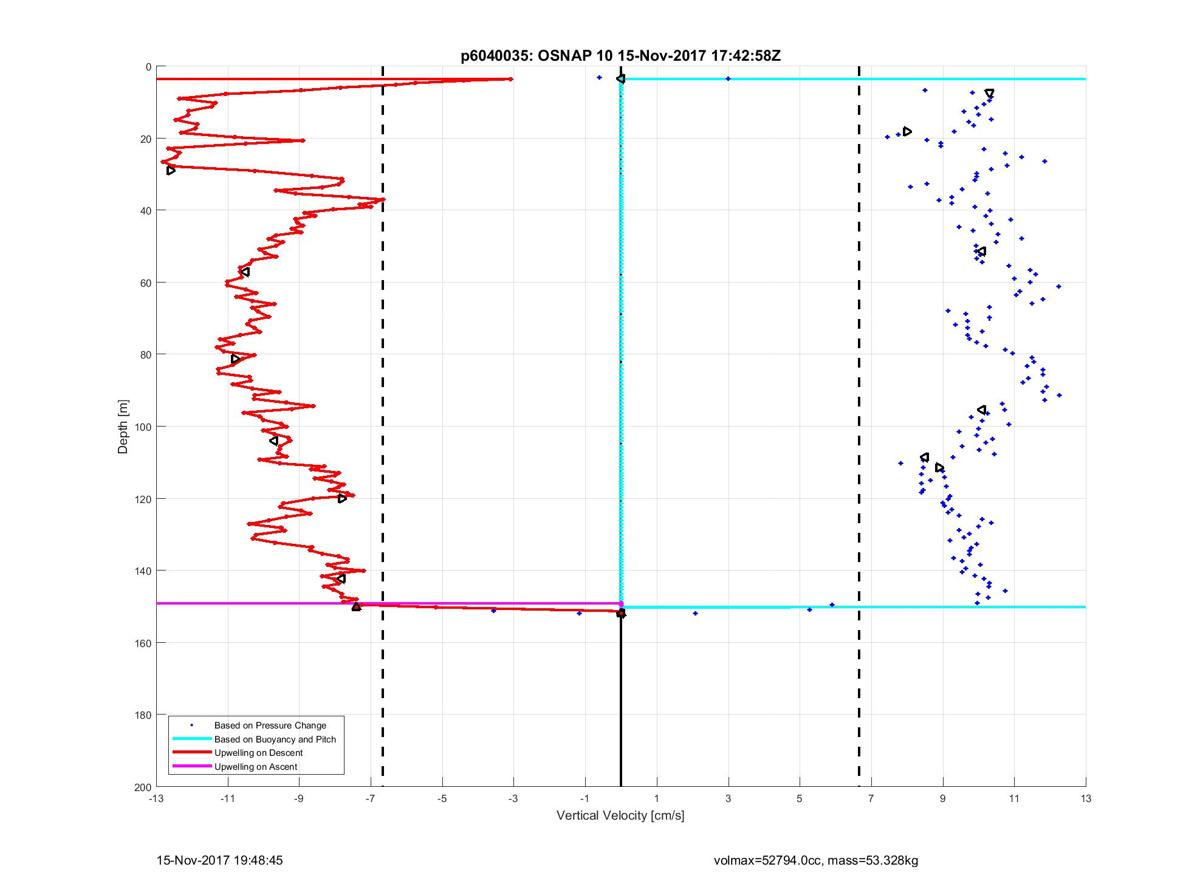1200x885 pixels.
Task: Click the x-axis tick label 3
Action: pyautogui.click(x=729, y=799)
